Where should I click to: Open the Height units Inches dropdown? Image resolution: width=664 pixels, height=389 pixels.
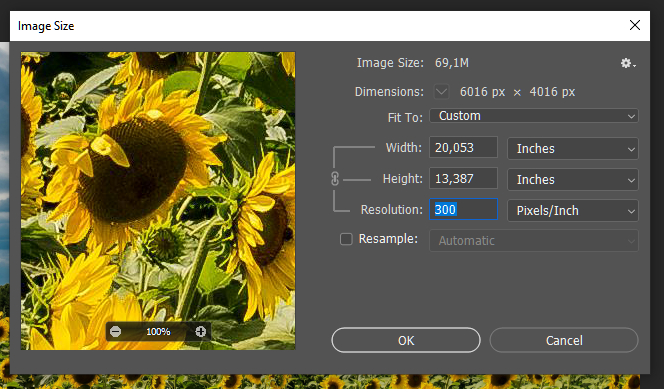pos(573,179)
